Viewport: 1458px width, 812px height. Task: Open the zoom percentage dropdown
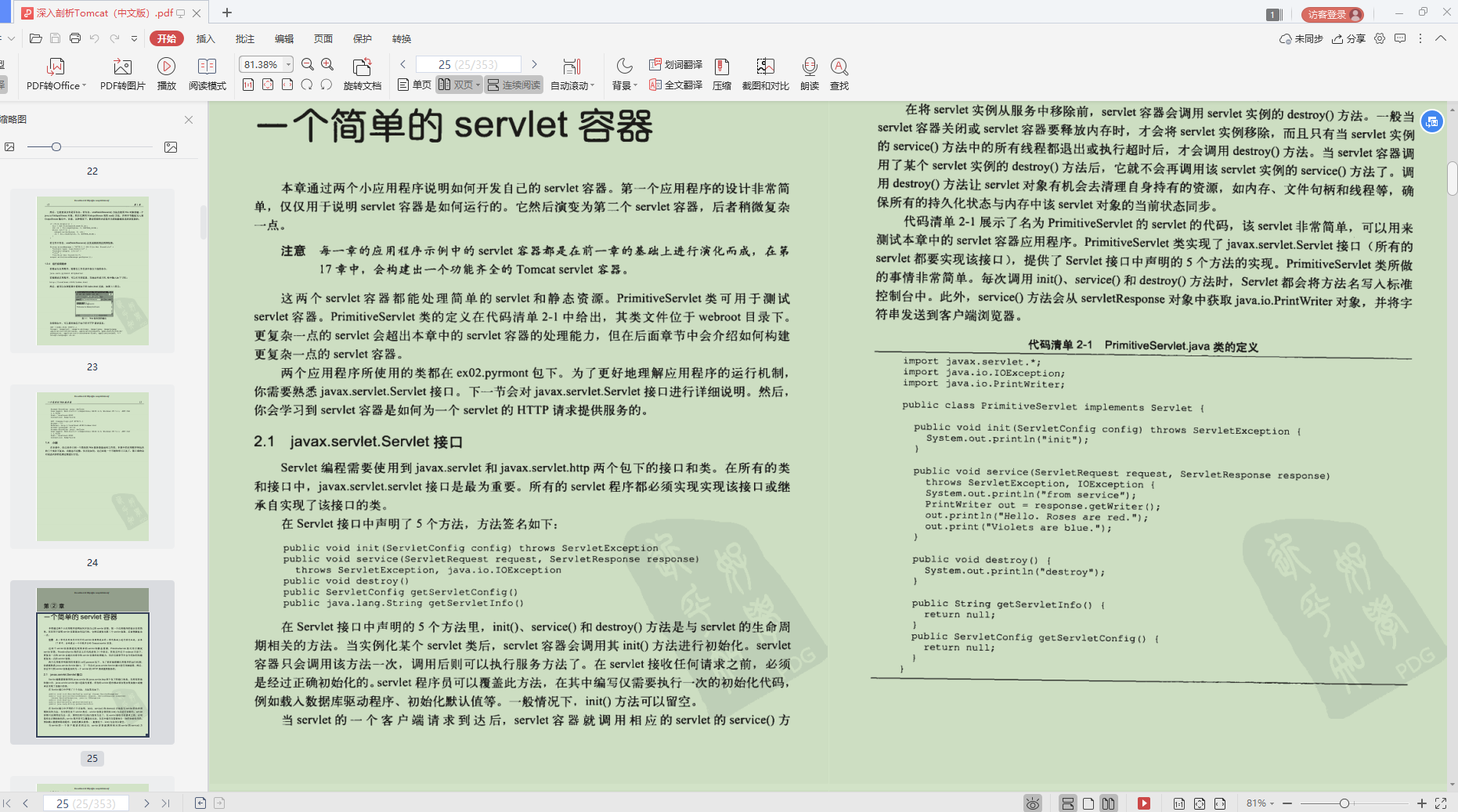[x=287, y=64]
